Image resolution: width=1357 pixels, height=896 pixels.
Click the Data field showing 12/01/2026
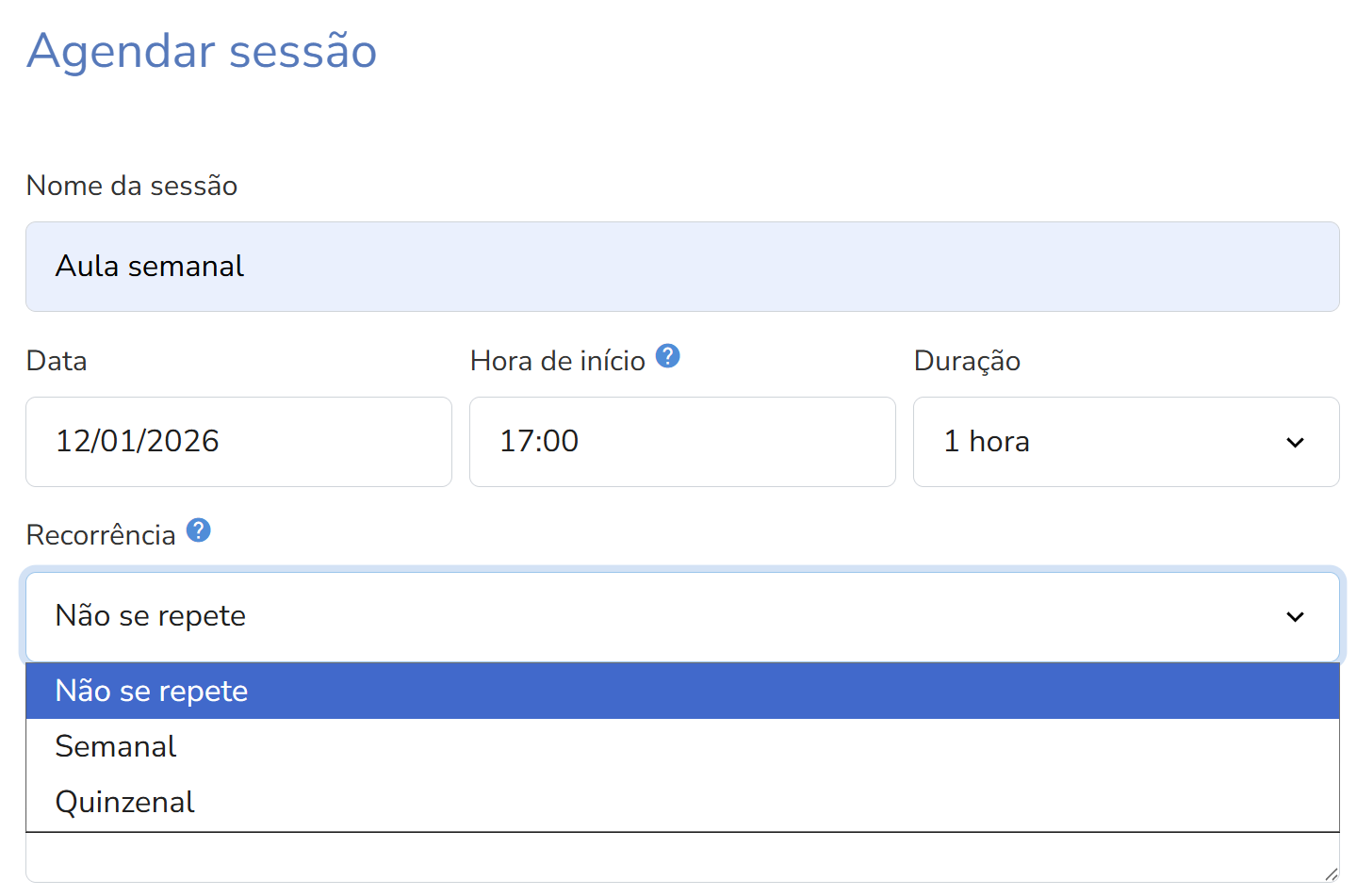tap(238, 442)
